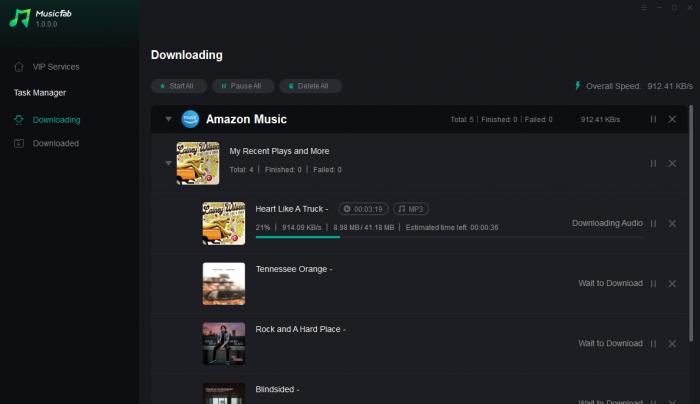700x404 pixels.
Task: Select the Downloading sidebar item
Action: (x=47, y=120)
